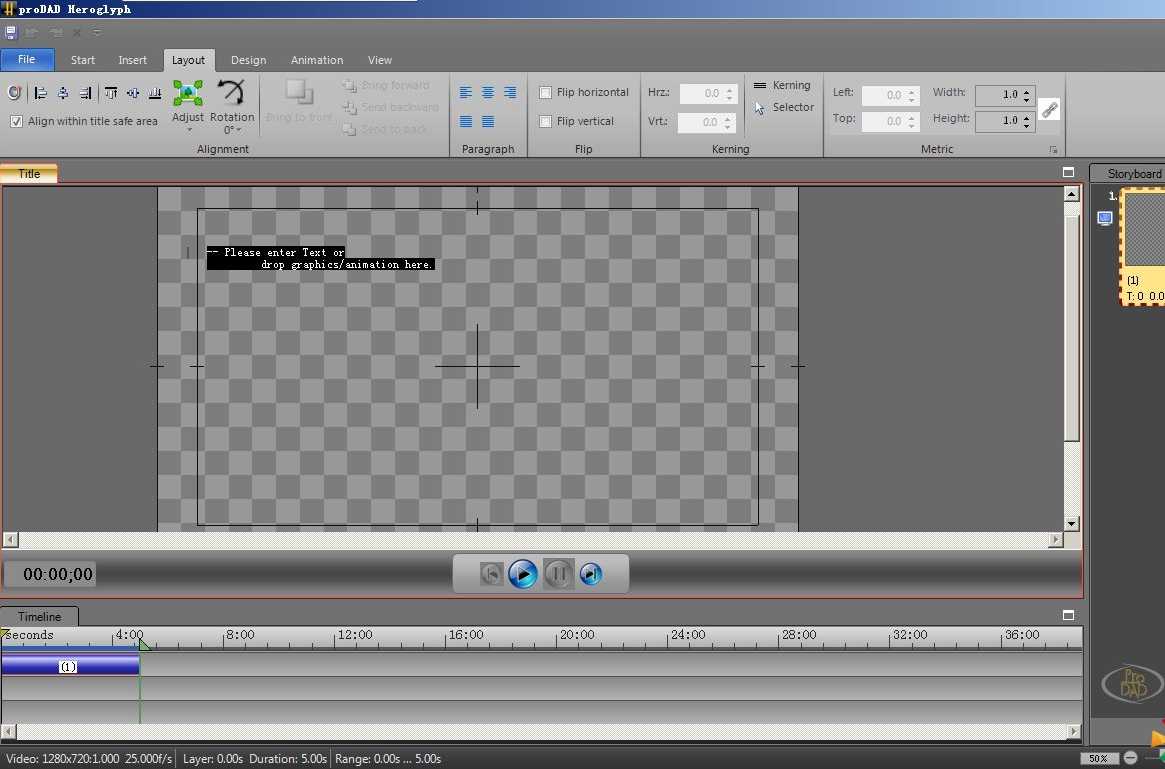The width and height of the screenshot is (1165, 769).
Task: Select the Storyboard tab
Action: 1128,173
